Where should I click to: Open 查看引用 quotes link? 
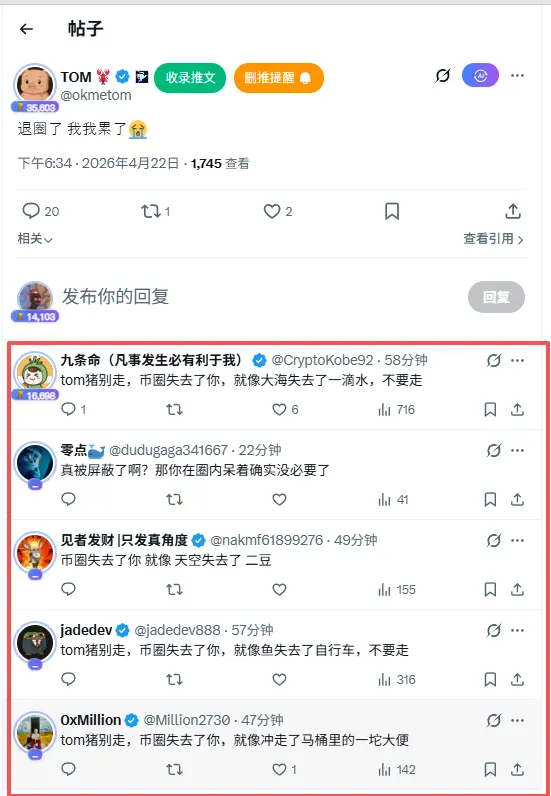coord(493,239)
